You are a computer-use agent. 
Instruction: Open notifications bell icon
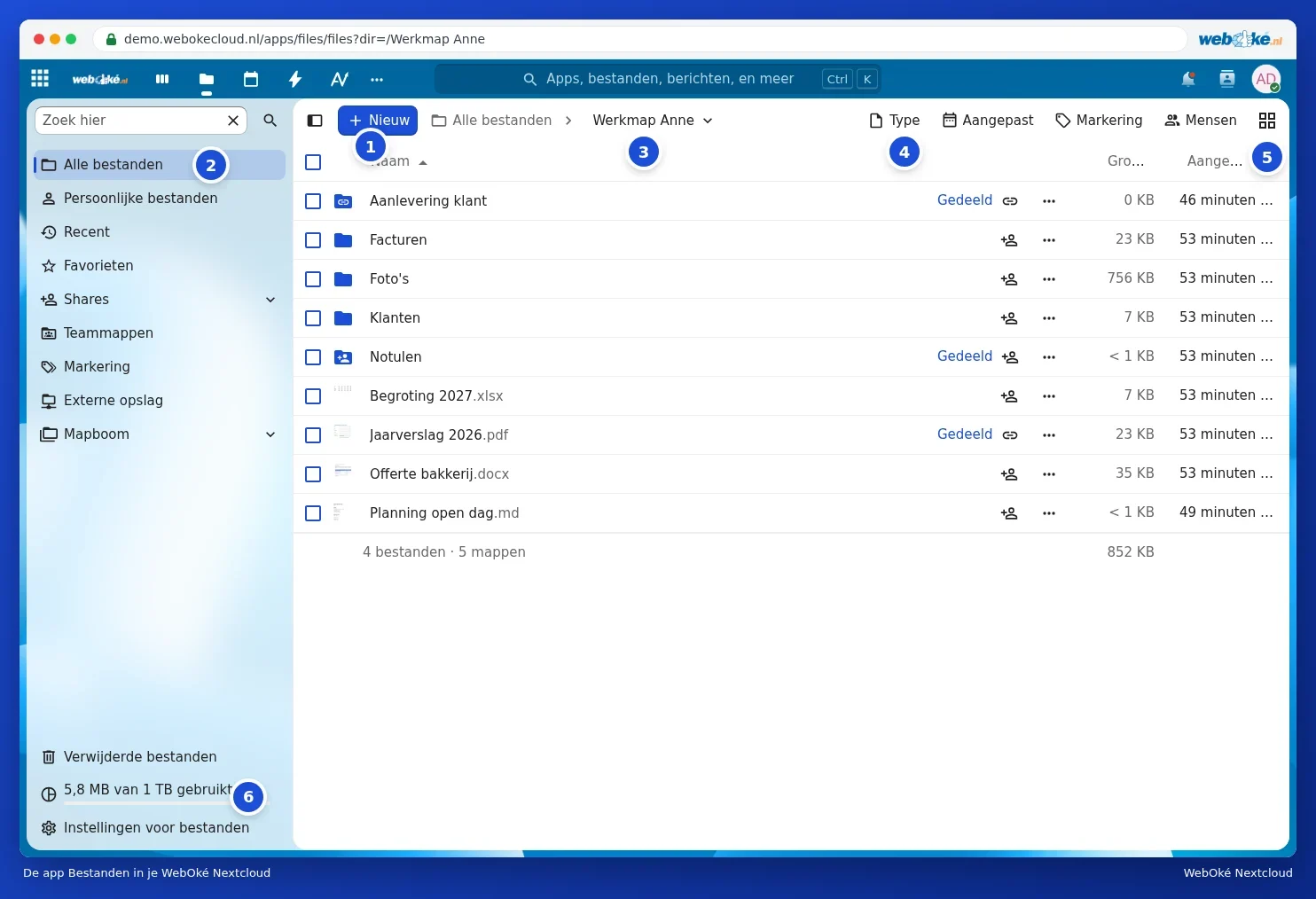pos(1188,79)
